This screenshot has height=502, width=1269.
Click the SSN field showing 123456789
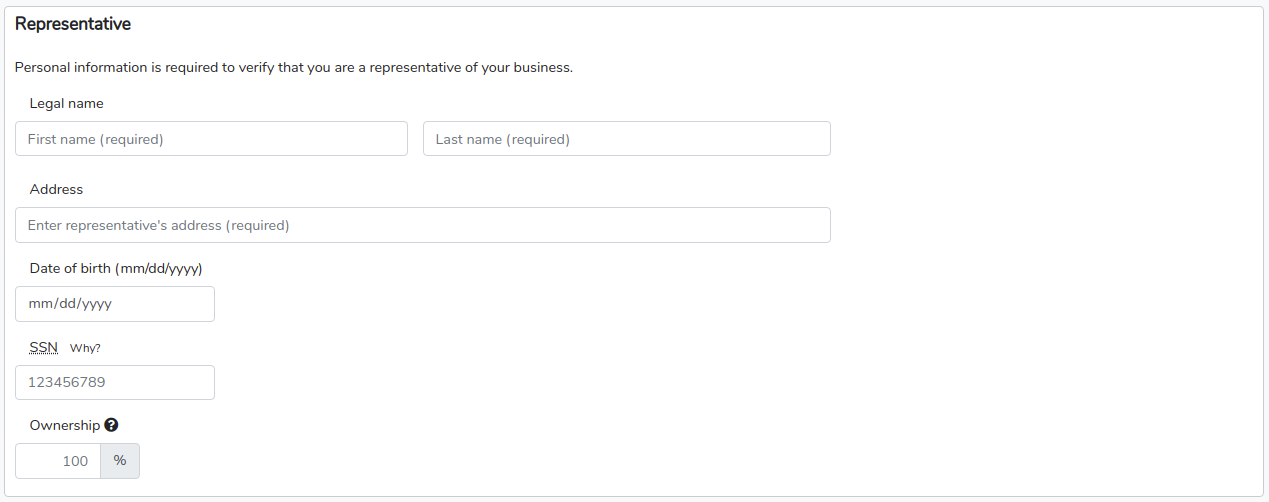pos(115,382)
